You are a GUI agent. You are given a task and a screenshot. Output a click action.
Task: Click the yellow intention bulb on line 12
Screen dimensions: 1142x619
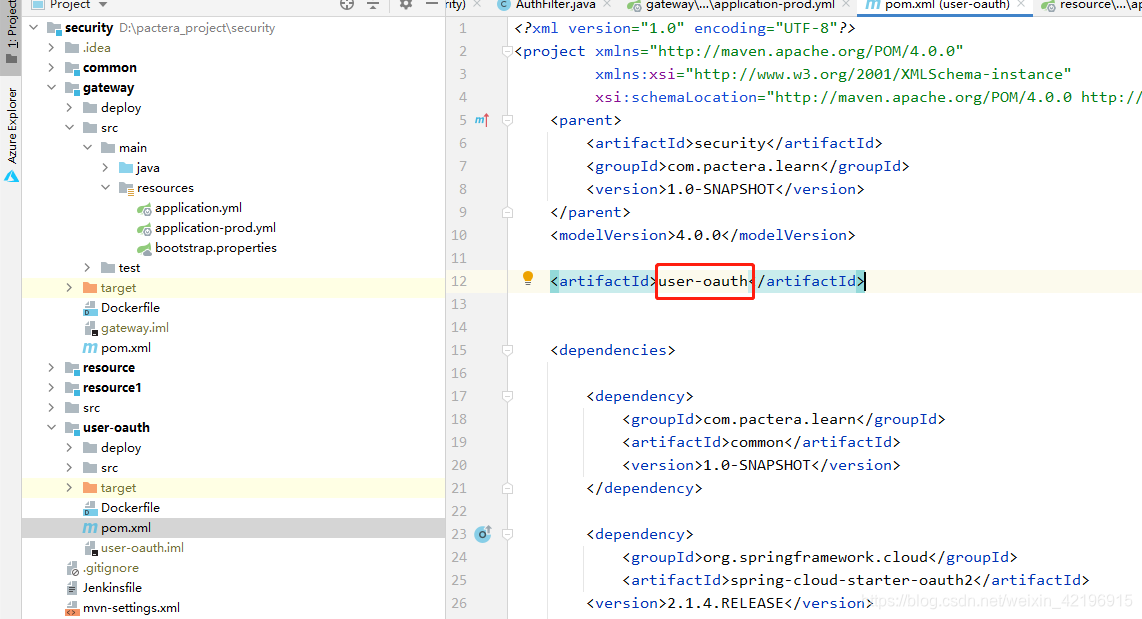click(x=528, y=278)
